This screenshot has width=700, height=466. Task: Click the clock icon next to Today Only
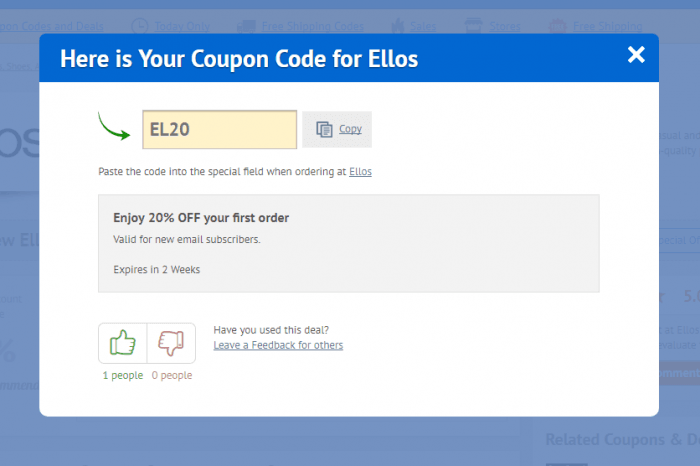[140, 26]
